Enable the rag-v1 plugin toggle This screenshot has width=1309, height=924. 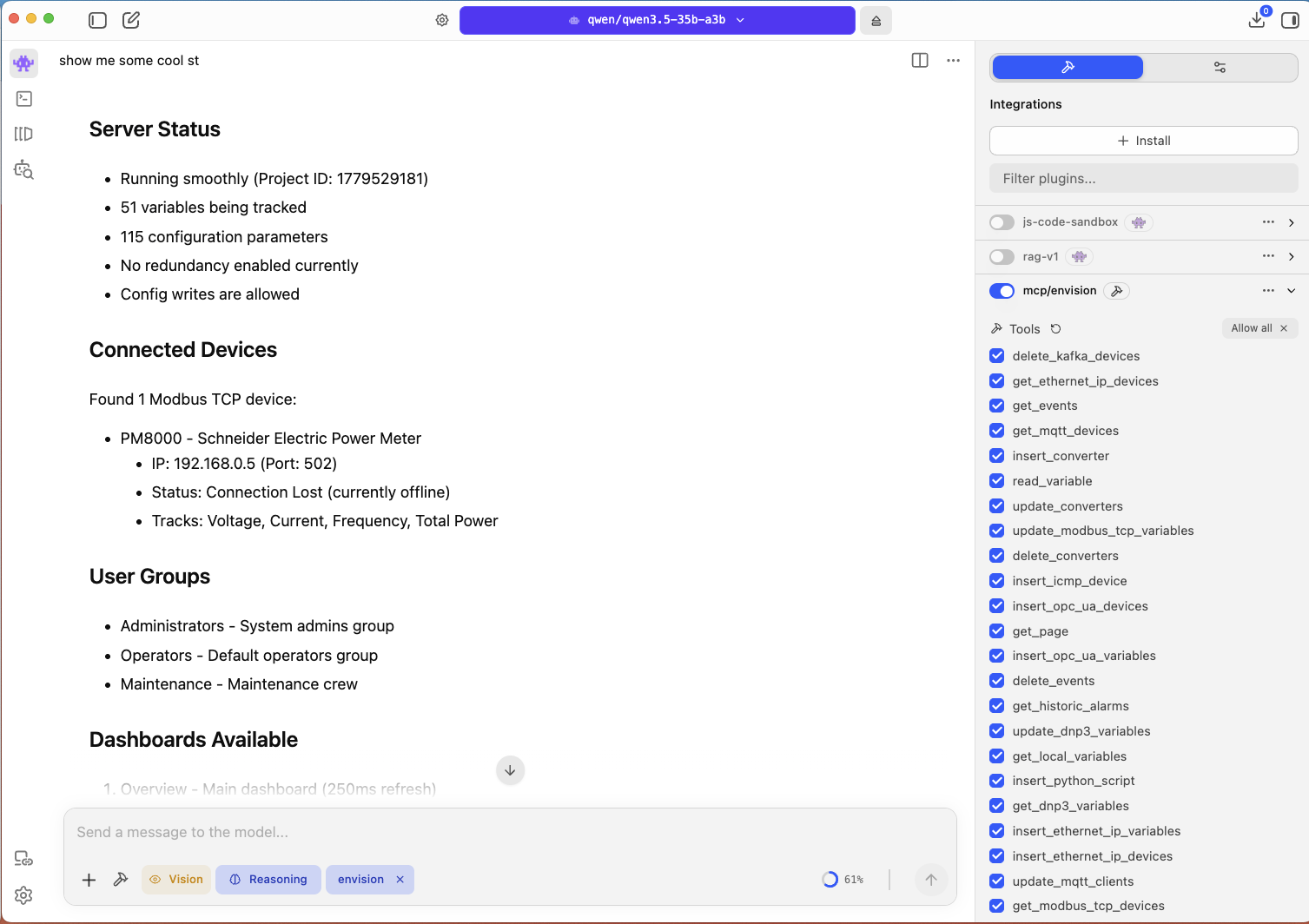(x=1002, y=257)
